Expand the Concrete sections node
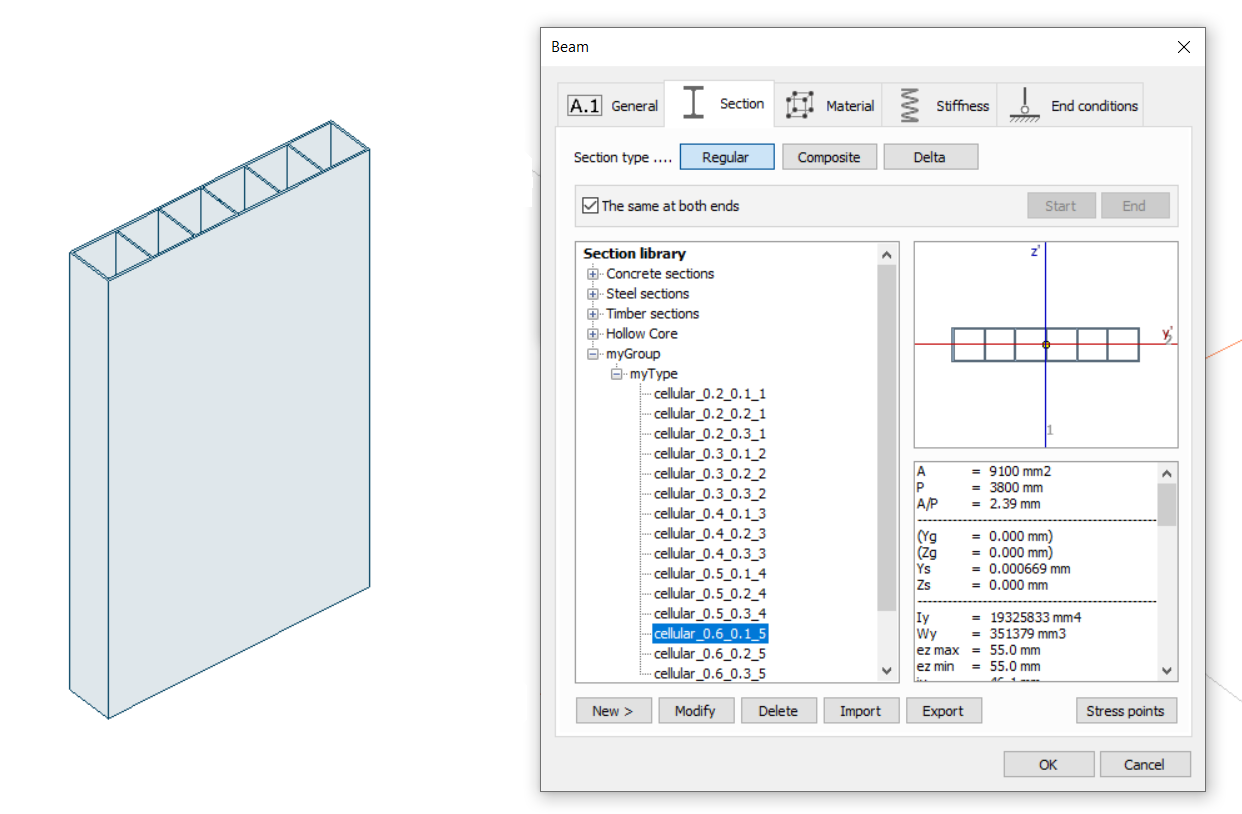This screenshot has height=814, width=1242. [593, 274]
